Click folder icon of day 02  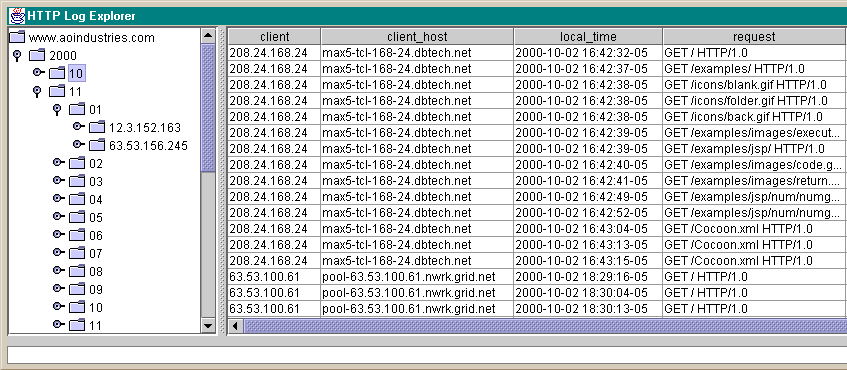[x=77, y=163]
